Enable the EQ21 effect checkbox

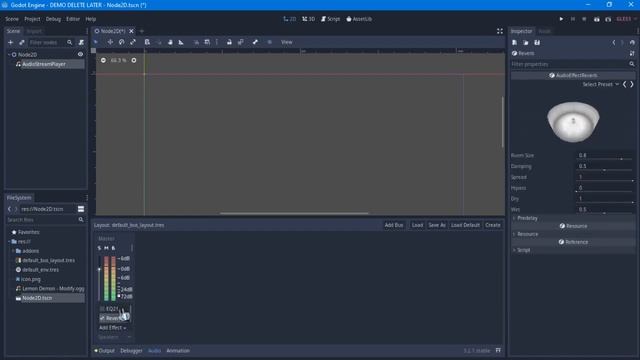[x=102, y=309]
